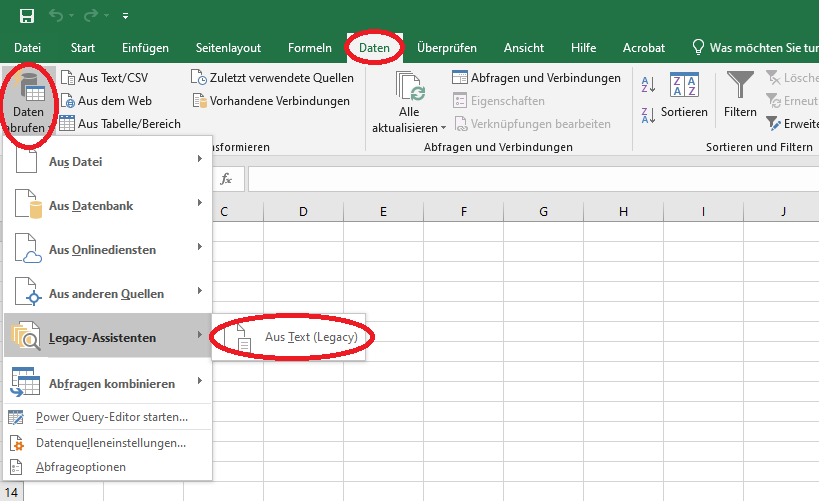The height and width of the screenshot is (501, 819).
Task: Select Legacy-Assistenten menu entry
Action: click(108, 337)
